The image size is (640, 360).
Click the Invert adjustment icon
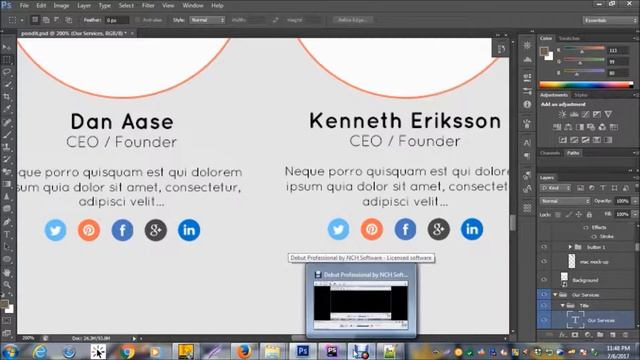pyautogui.click(x=562, y=140)
